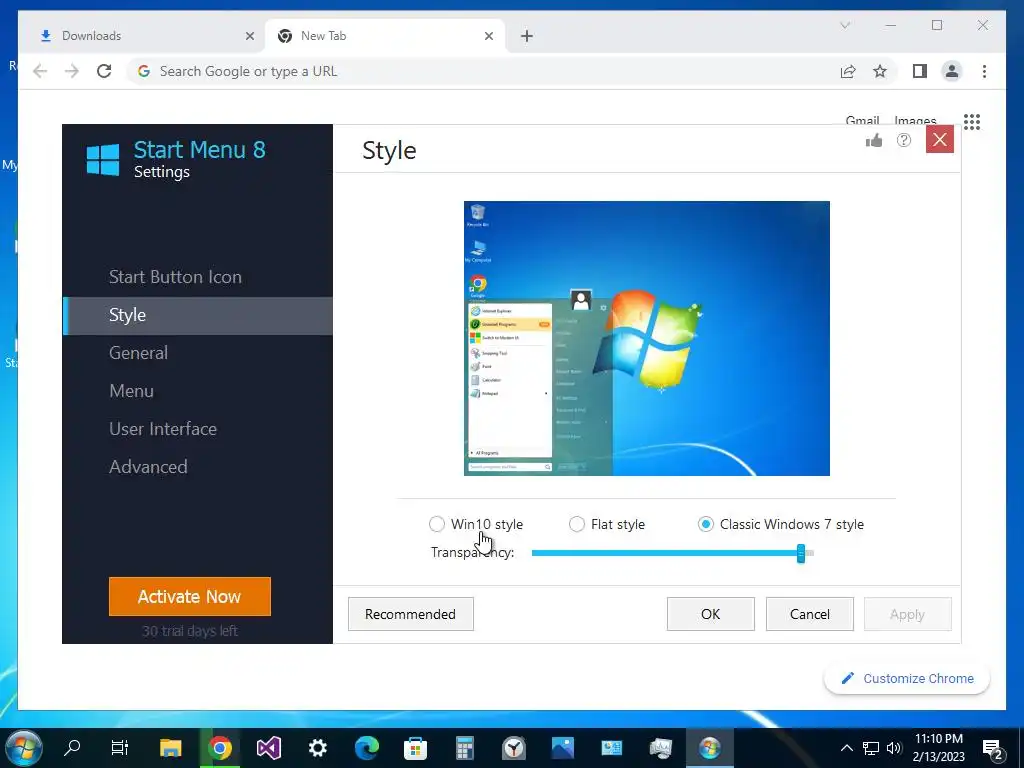Switch to the New Tab tab in Chrome
The image size is (1024, 768).
(385, 36)
